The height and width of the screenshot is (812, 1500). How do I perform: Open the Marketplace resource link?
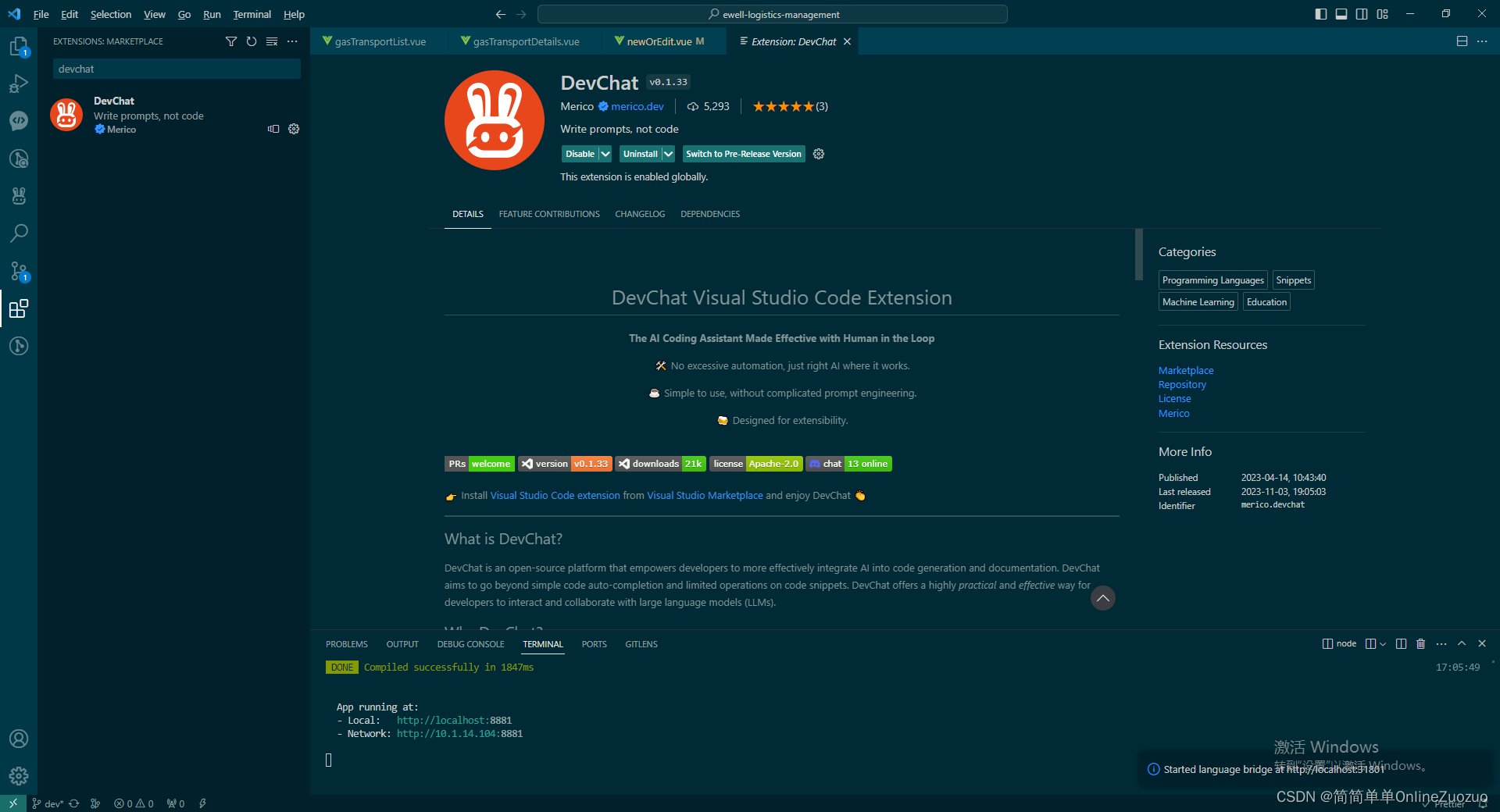pos(1186,371)
